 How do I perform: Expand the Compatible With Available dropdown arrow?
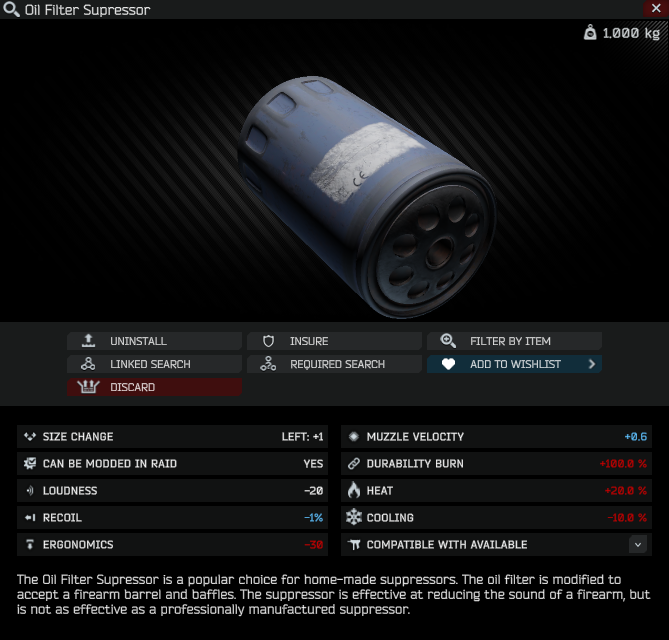click(x=637, y=544)
